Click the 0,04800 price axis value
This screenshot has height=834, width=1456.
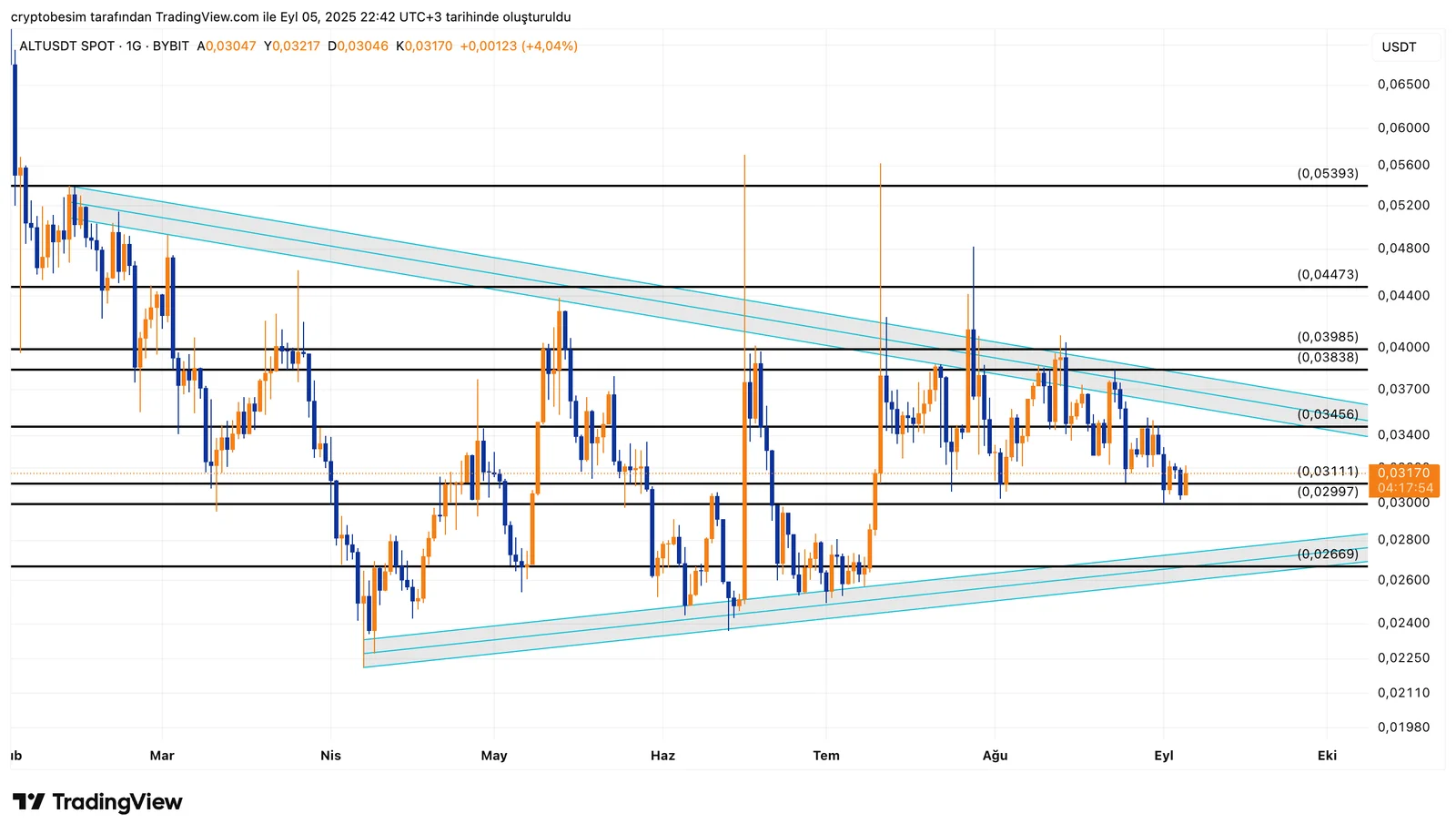(1403, 248)
